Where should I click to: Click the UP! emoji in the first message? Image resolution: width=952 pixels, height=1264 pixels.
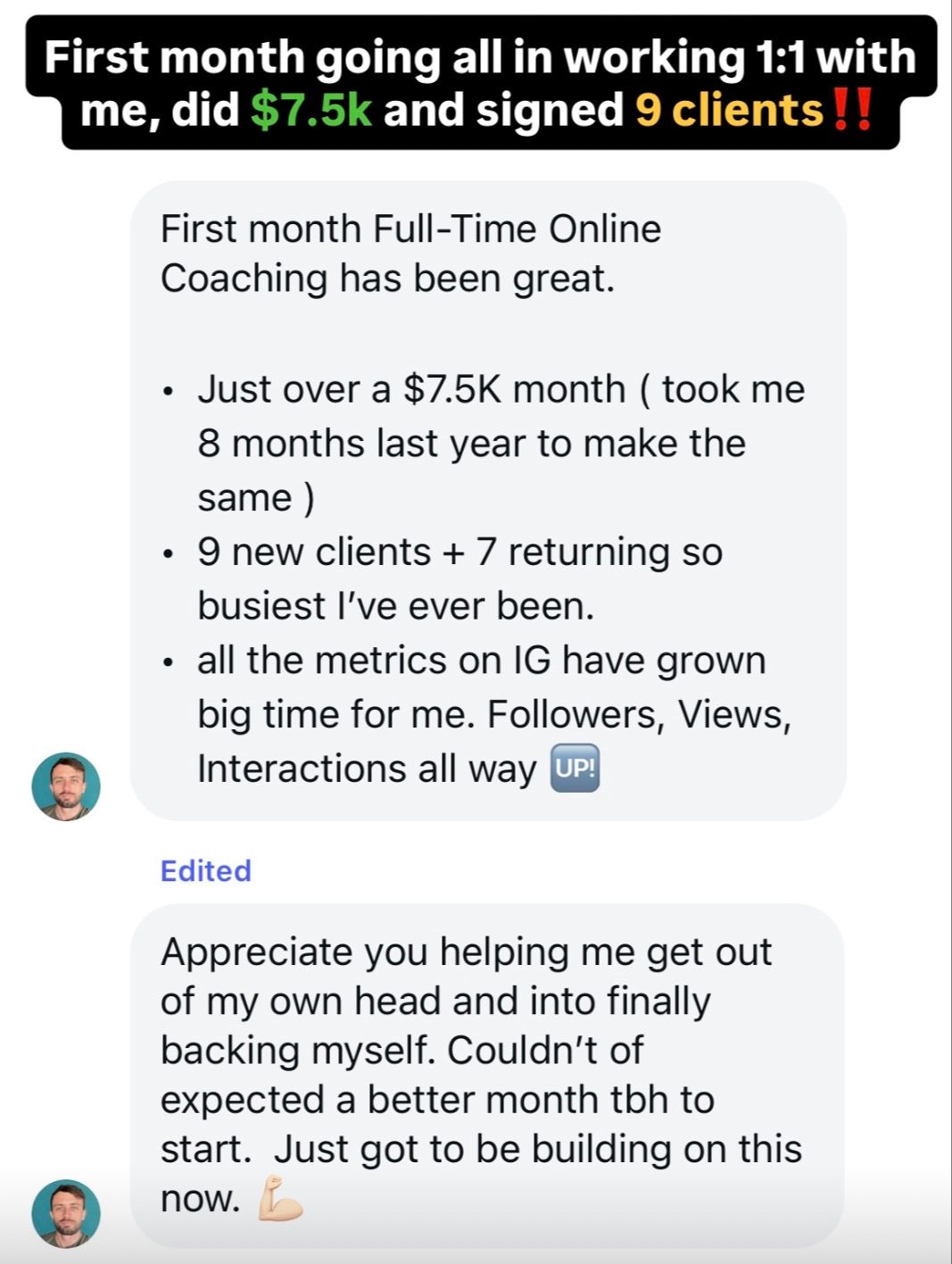575,769
